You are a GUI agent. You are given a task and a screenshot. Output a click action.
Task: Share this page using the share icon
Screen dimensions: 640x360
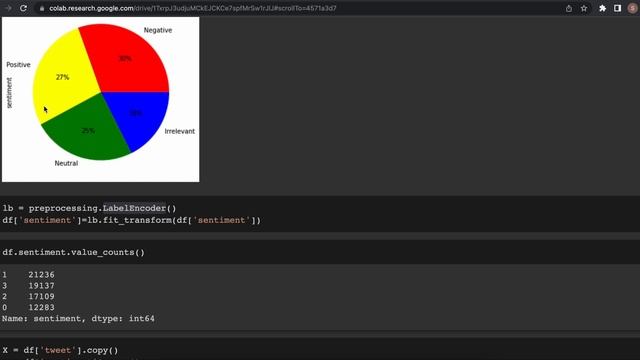tap(569, 8)
